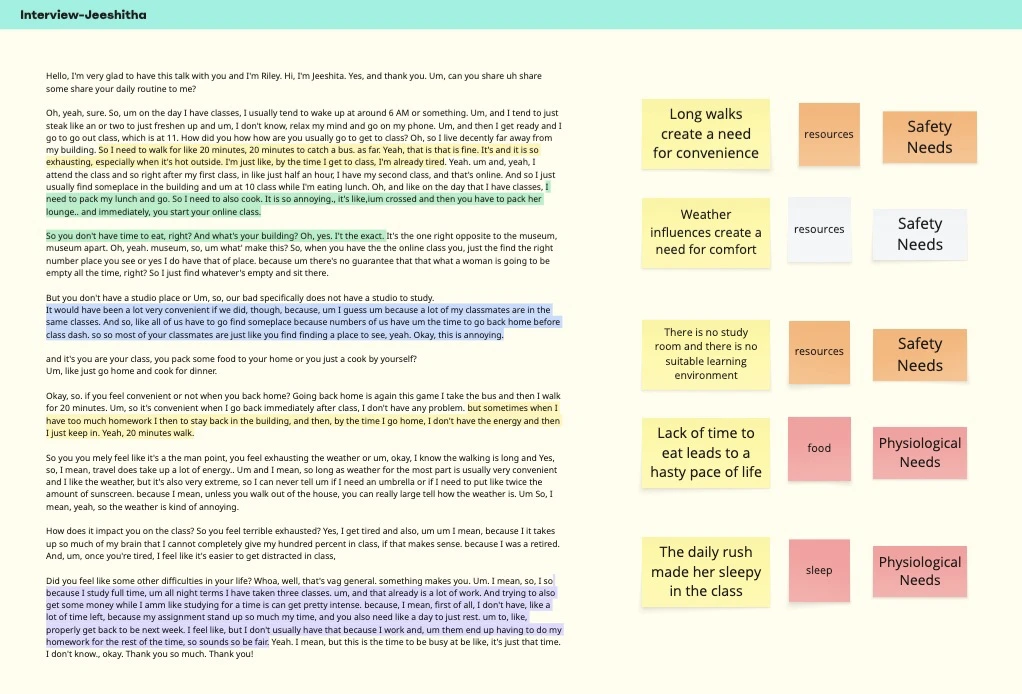The height and width of the screenshot is (694, 1022).
Task: Click the line 'But you don't have a studio place'
Action: (240, 298)
